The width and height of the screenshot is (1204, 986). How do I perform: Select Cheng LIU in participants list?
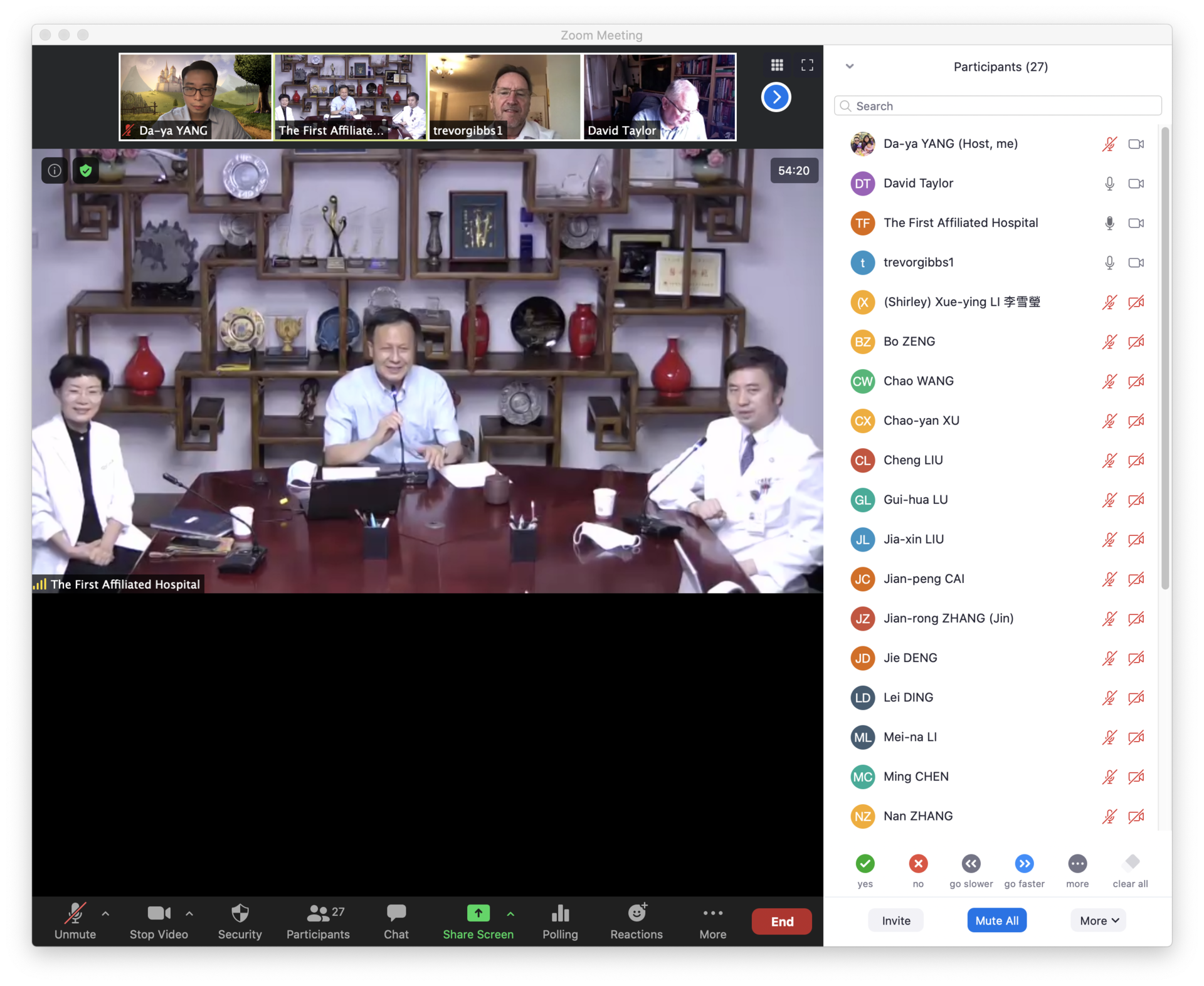(x=997, y=460)
